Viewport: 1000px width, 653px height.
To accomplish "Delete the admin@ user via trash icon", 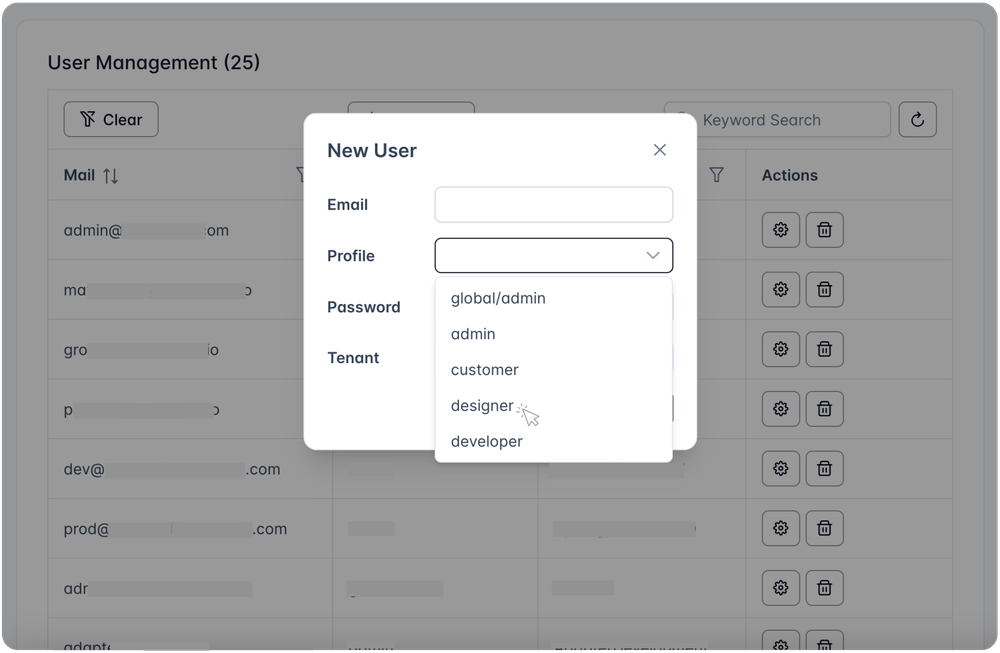I will pos(825,230).
